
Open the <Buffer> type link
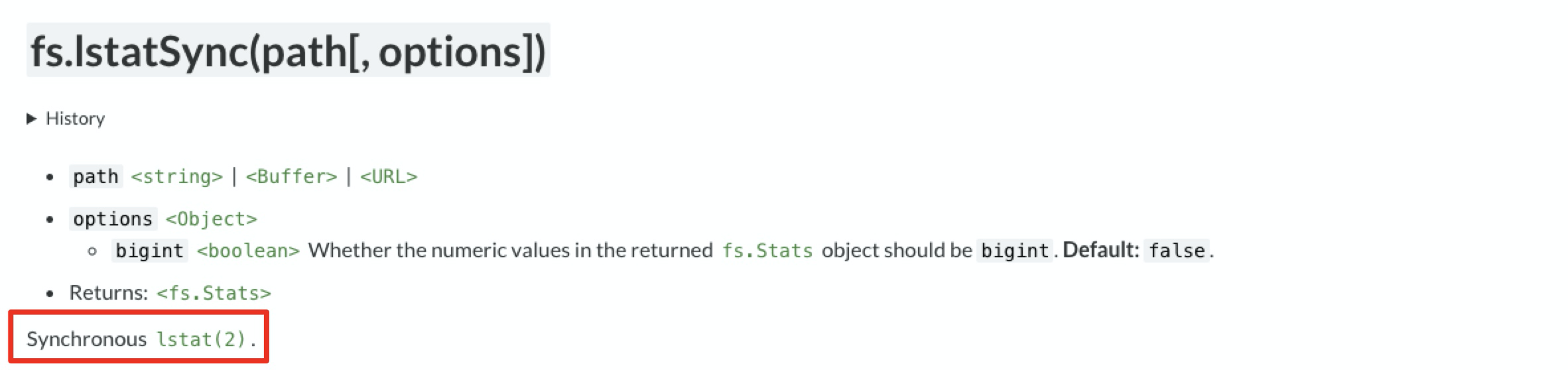click(x=292, y=176)
